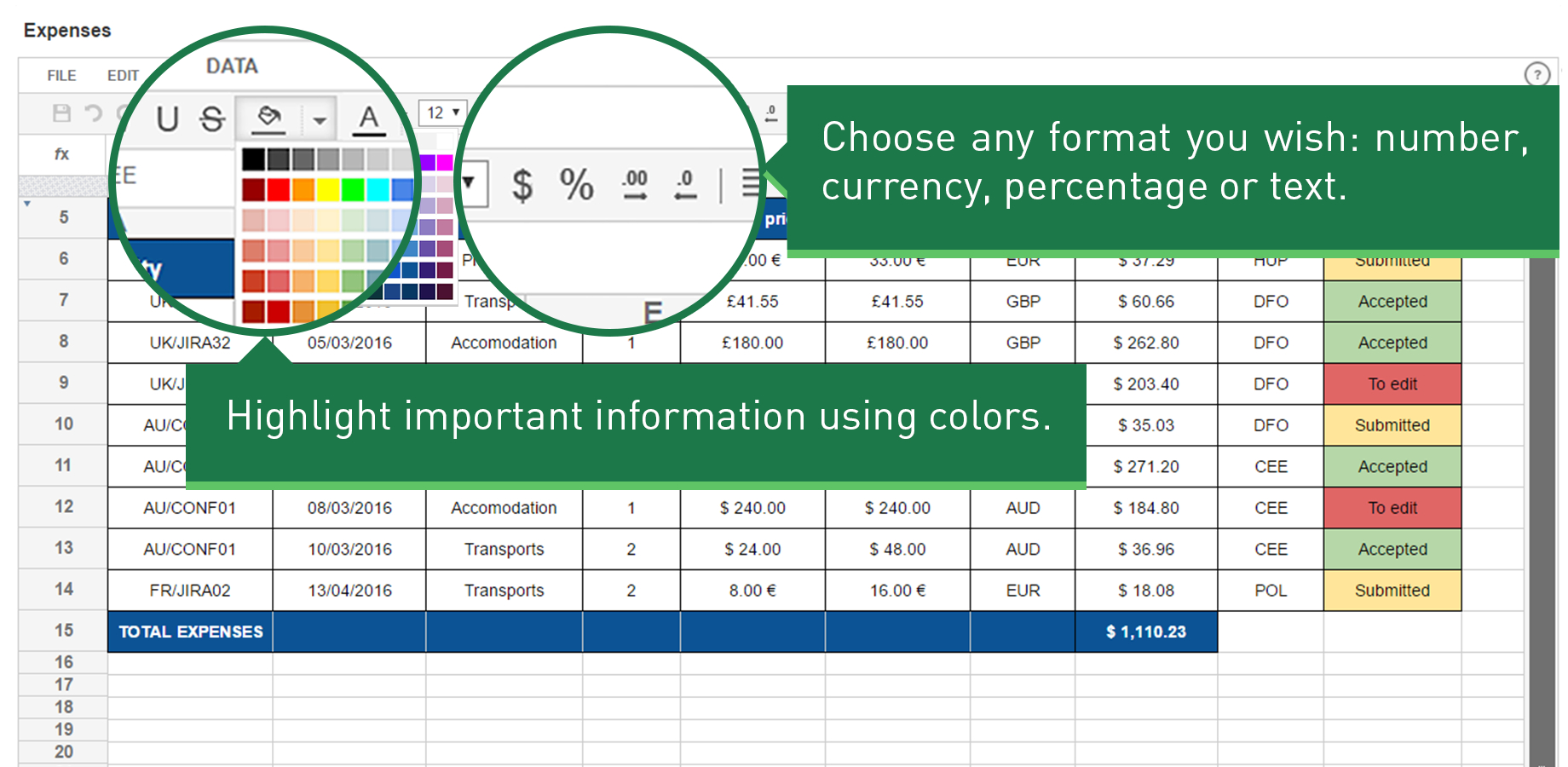This screenshot has width=1568, height=767.
Task: Select the Submitted status in row 14
Action: coord(1392,591)
